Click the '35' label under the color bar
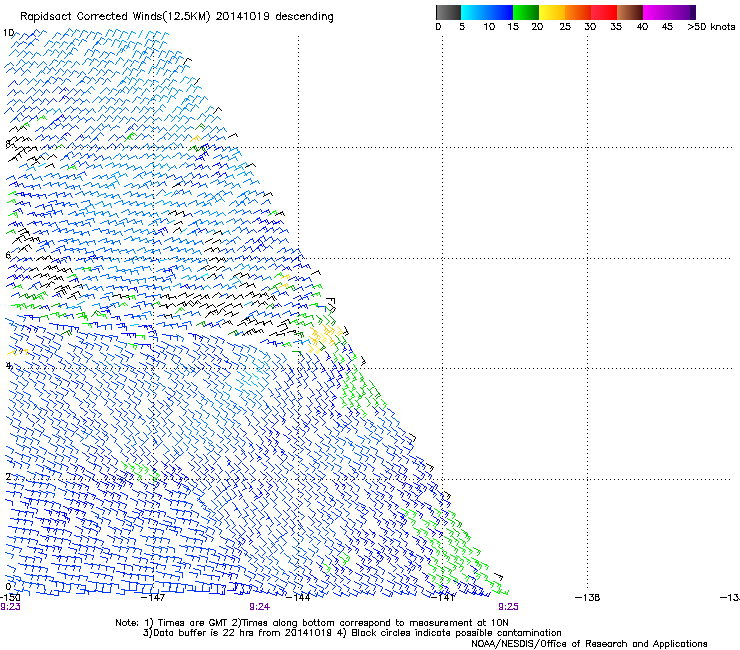 pyautogui.click(x=616, y=27)
